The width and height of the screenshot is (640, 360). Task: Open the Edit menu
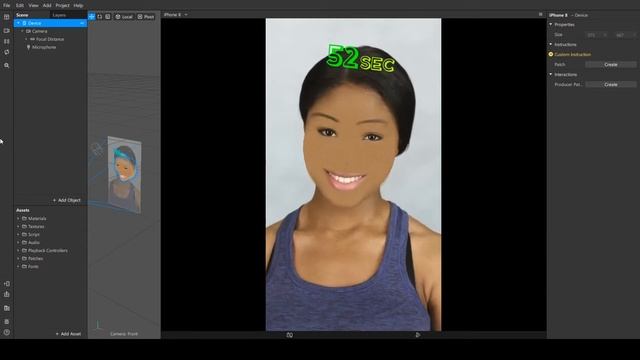20,6
